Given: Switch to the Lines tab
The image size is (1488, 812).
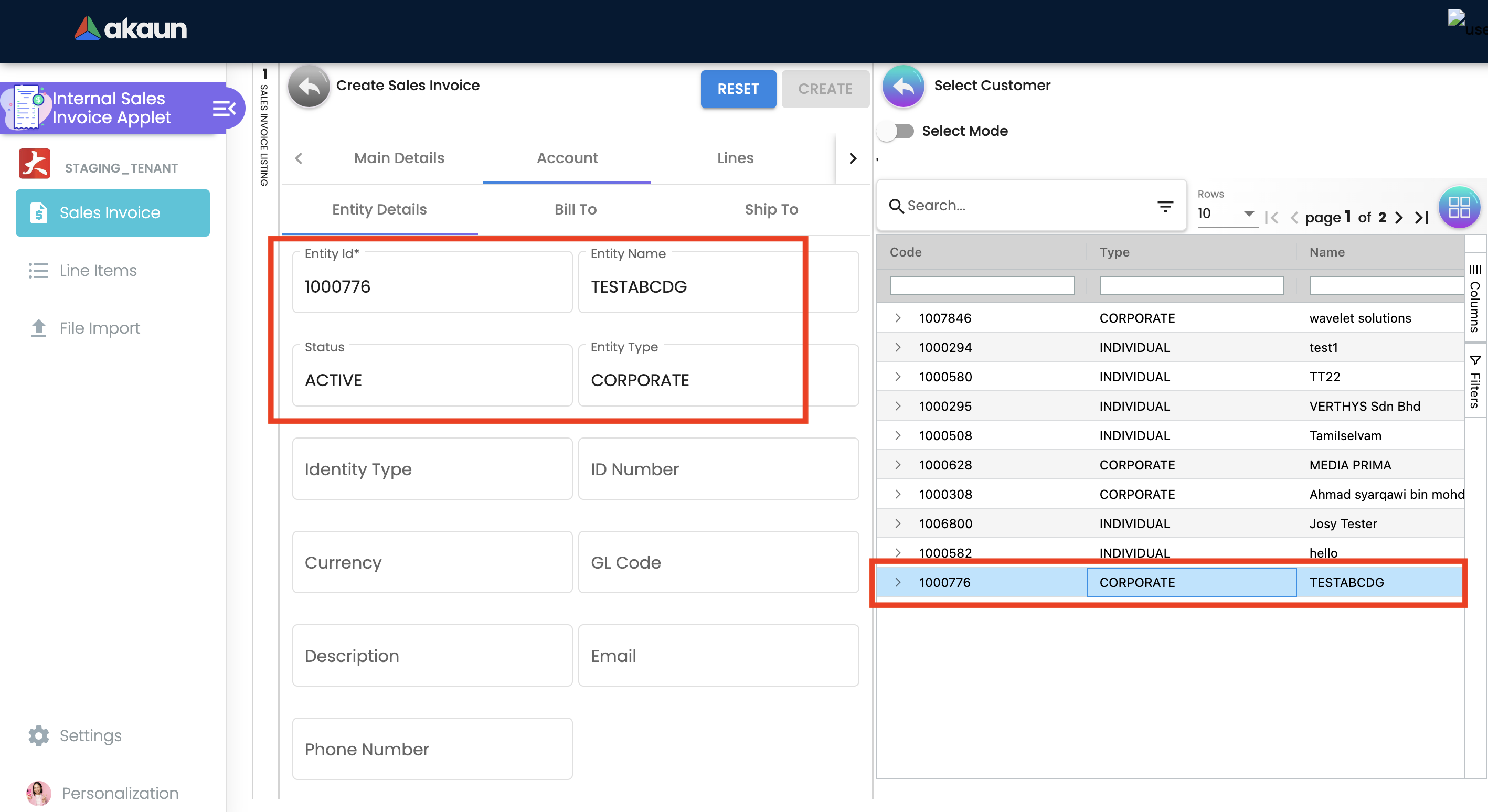Looking at the screenshot, I should coord(735,158).
